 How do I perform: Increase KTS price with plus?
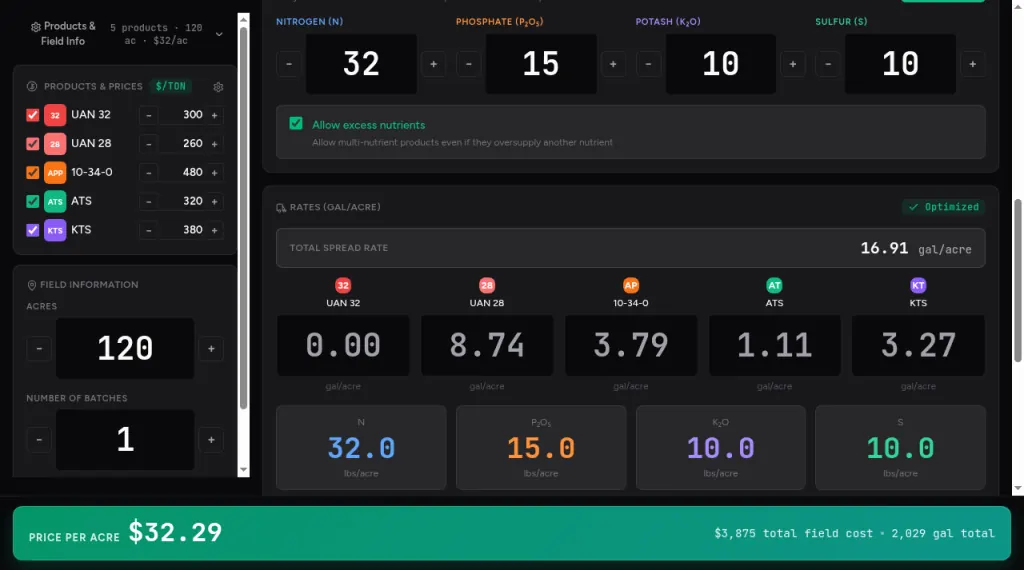(x=214, y=230)
